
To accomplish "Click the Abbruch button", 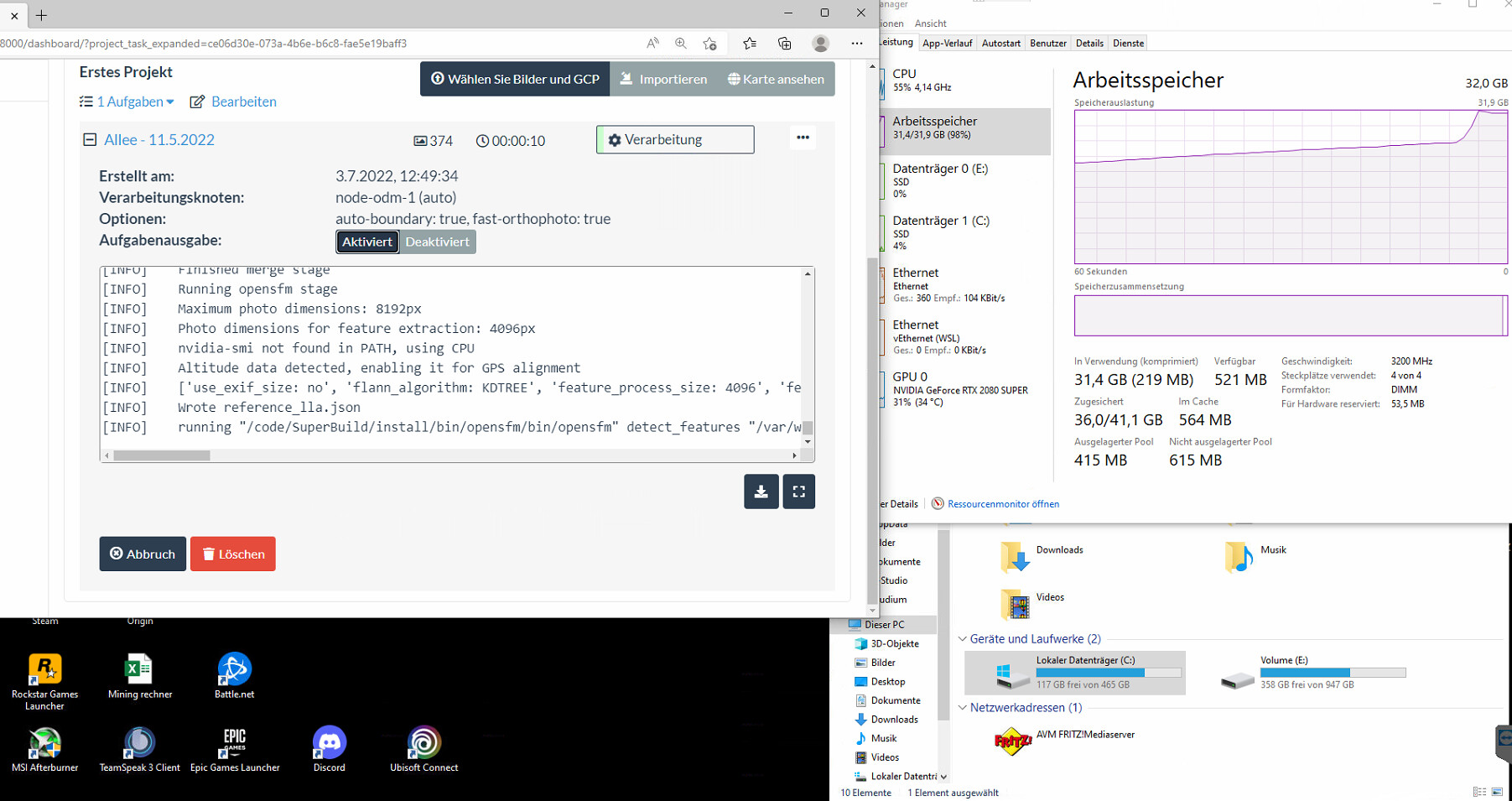I will tap(143, 554).
